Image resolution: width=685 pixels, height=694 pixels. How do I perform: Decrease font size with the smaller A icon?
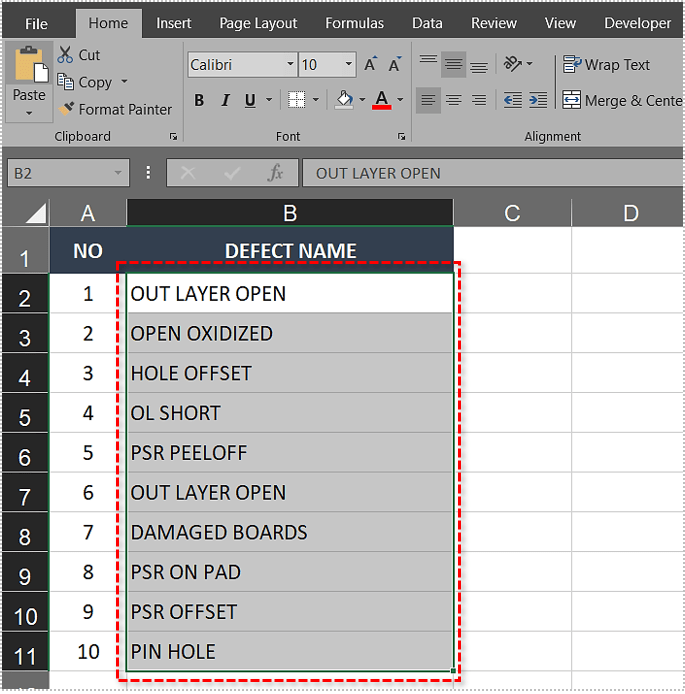coord(394,65)
